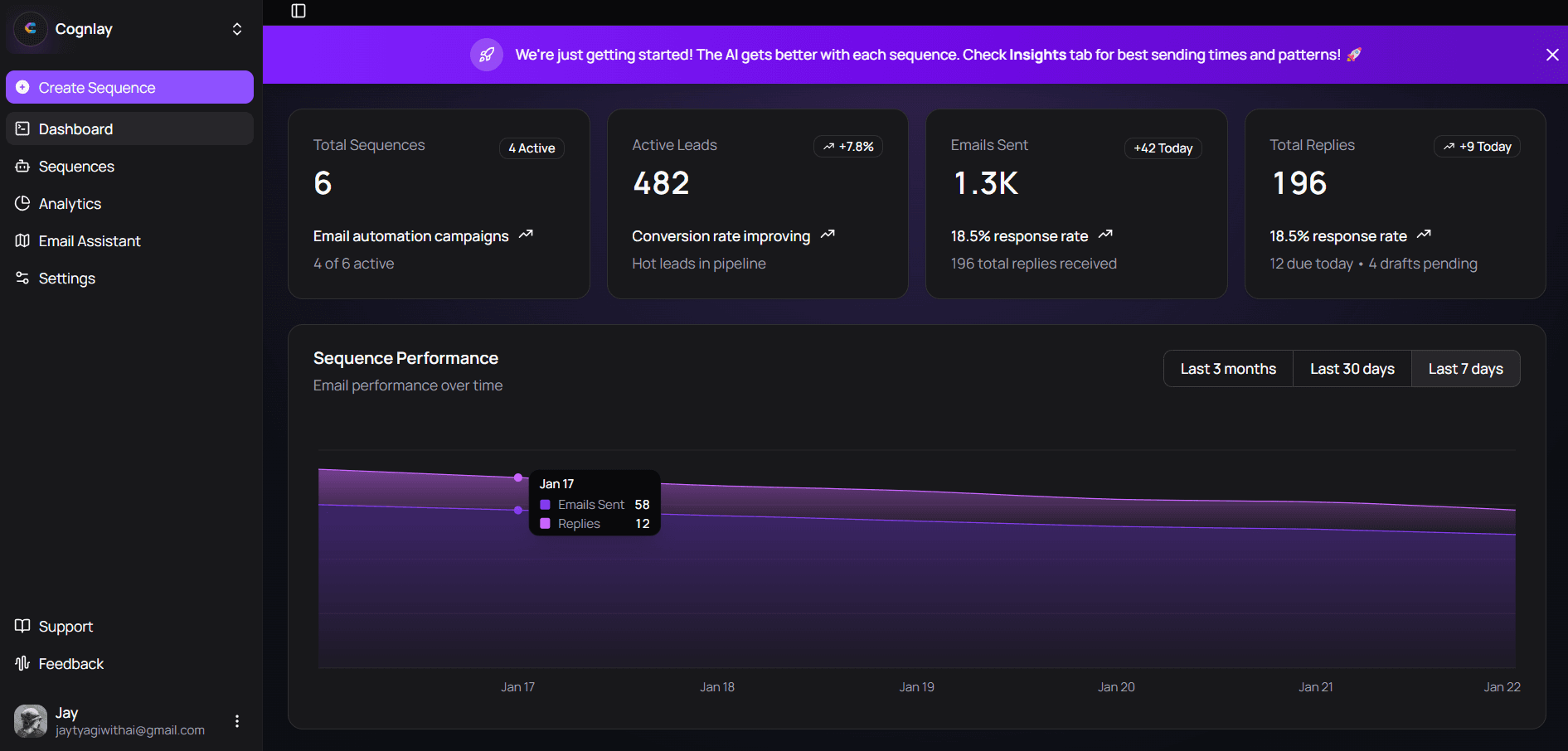This screenshot has height=751, width=1568.
Task: Click the trend arrow on Emails Sent card
Action: [1105, 235]
